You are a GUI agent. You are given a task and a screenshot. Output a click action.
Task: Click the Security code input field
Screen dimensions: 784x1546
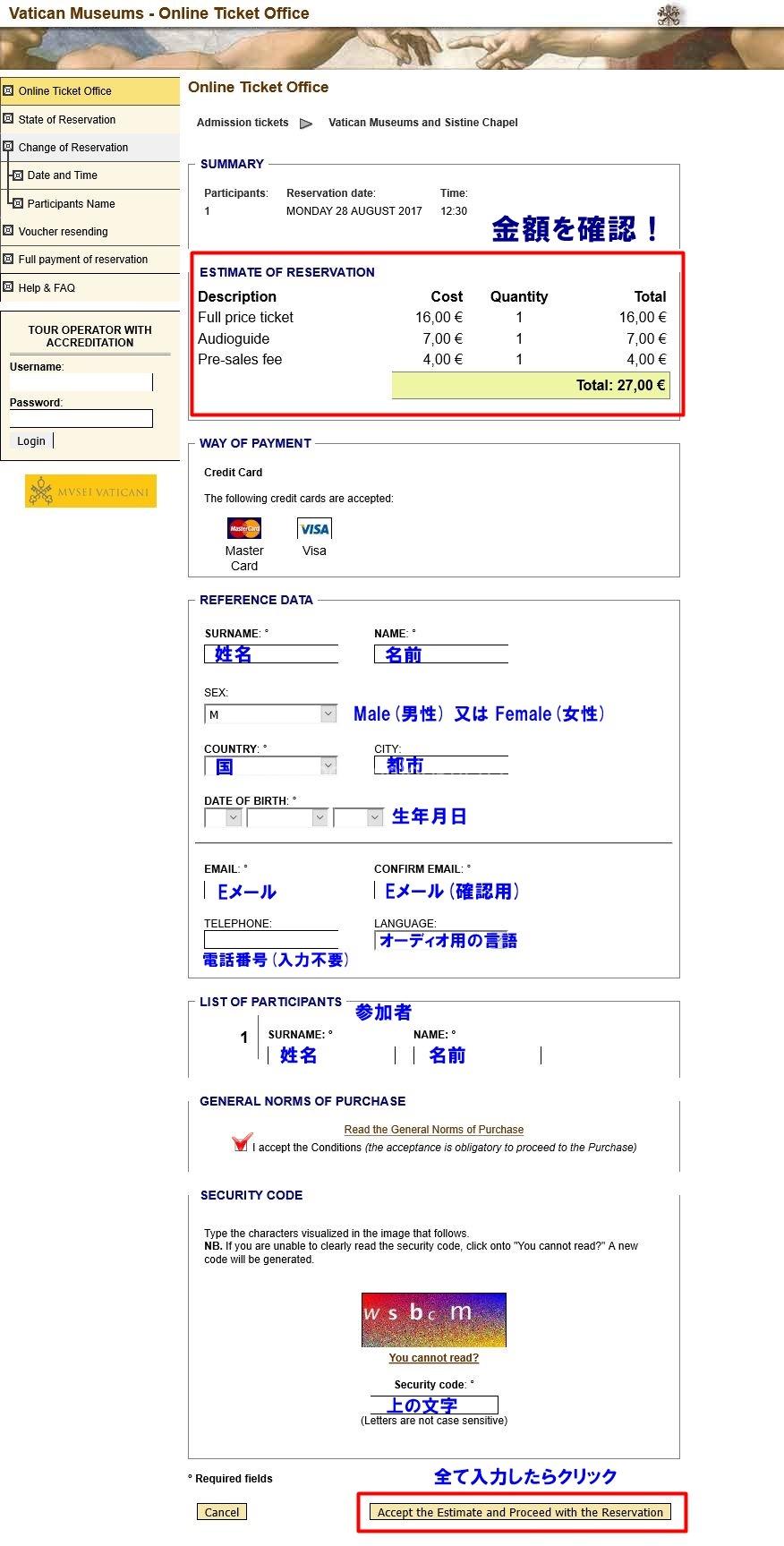(x=434, y=1405)
